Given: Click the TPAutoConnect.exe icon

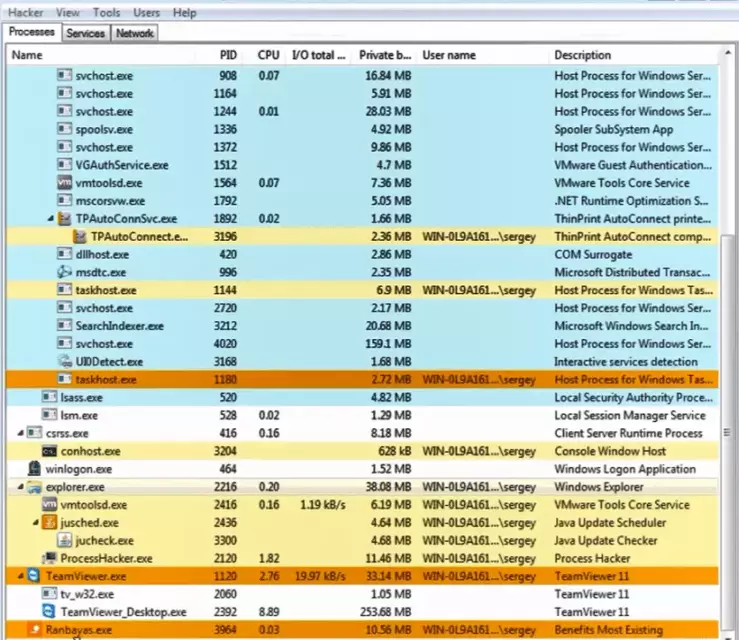Looking at the screenshot, I should [x=80, y=237].
